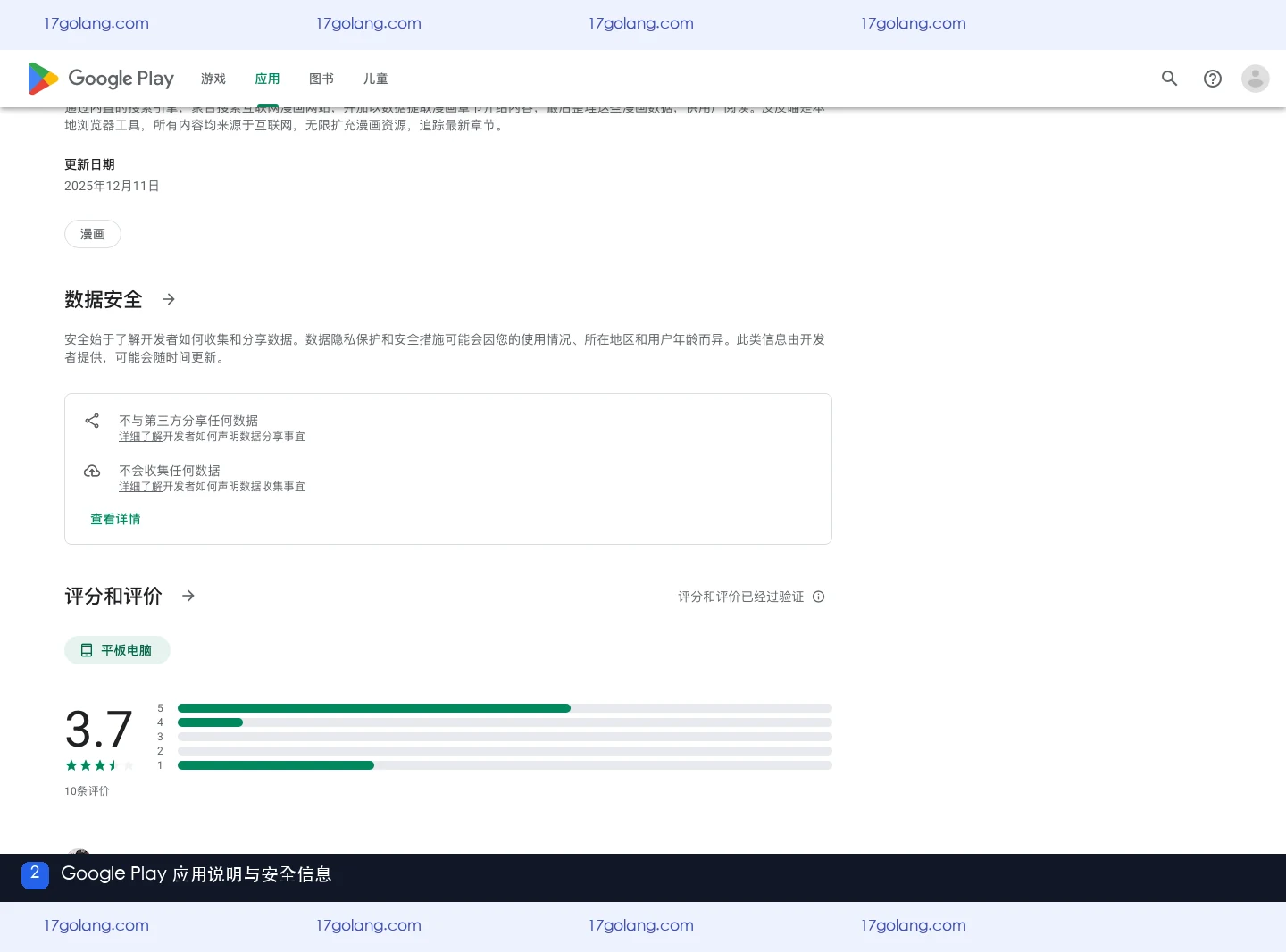This screenshot has height=952, width=1286.
Task: Click the 漫画 category chip
Action: click(93, 234)
